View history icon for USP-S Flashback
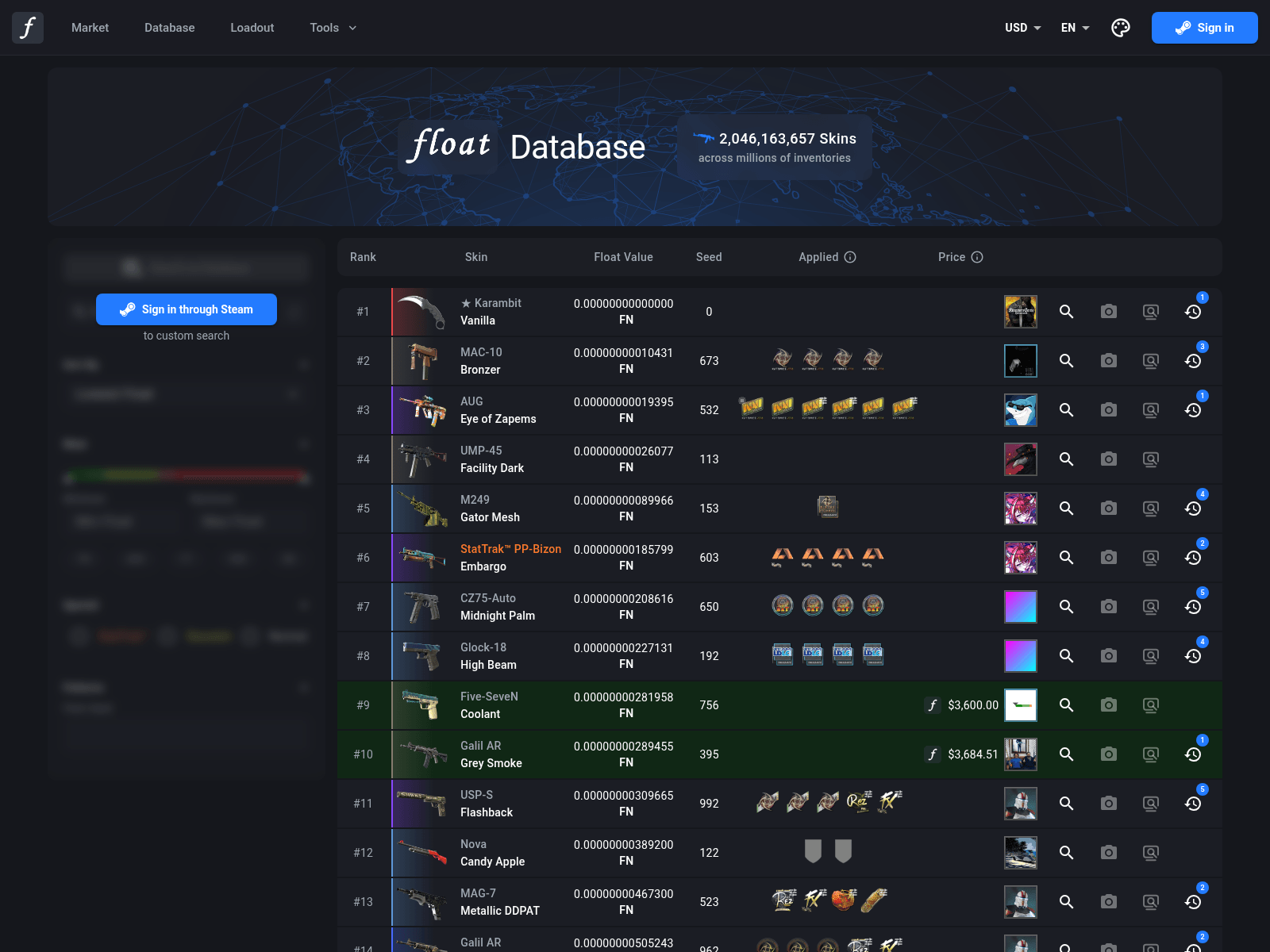Viewport: 1270px width, 952px height. tap(1193, 804)
